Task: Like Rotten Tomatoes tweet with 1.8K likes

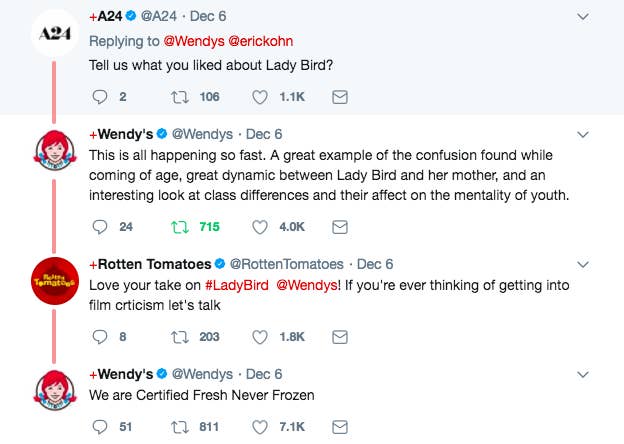Action: [260, 337]
